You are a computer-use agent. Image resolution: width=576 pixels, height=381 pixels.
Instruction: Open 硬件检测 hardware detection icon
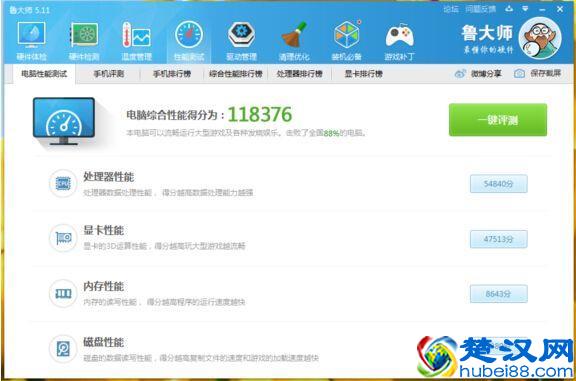point(84,35)
